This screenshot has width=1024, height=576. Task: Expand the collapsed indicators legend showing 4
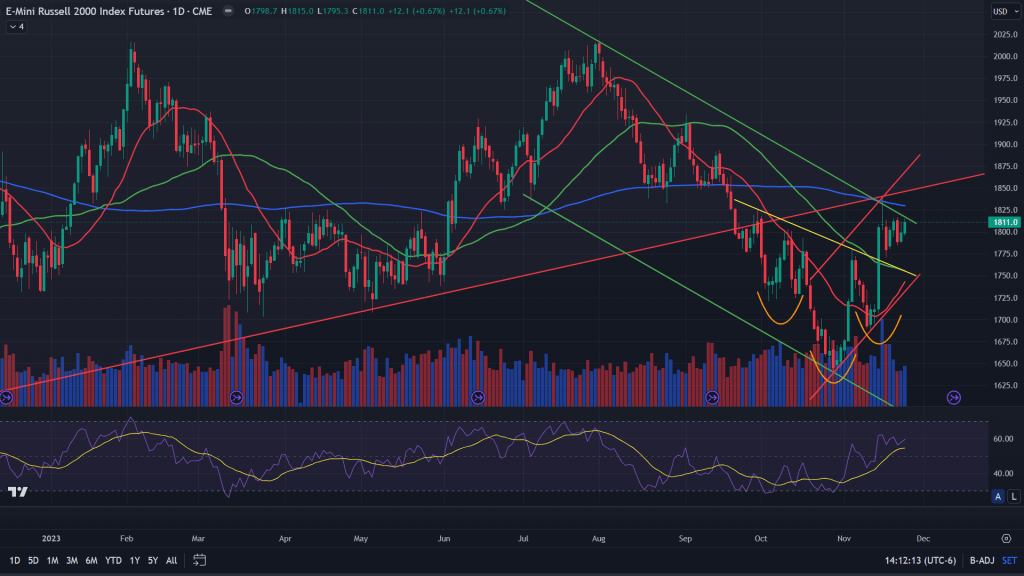17,26
